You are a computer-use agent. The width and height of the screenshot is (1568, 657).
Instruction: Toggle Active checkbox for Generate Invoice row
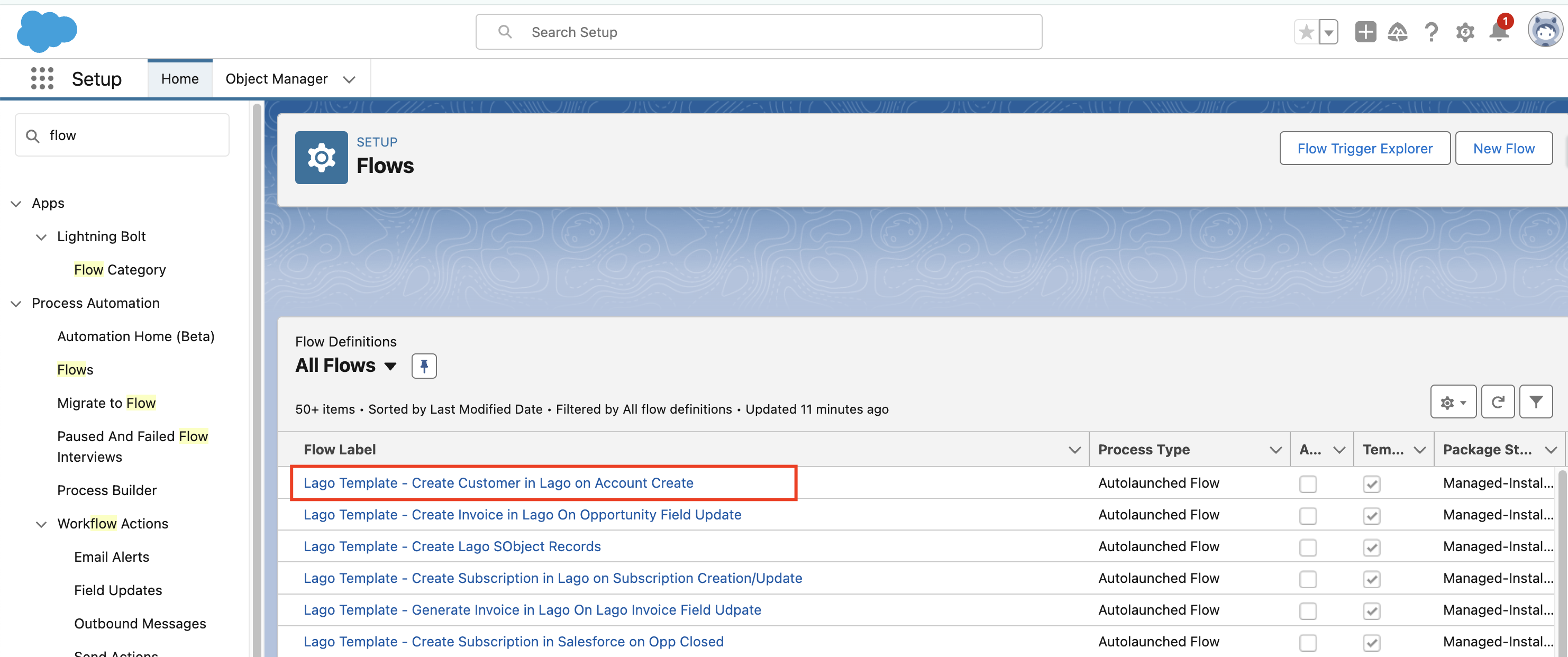pos(1308,611)
